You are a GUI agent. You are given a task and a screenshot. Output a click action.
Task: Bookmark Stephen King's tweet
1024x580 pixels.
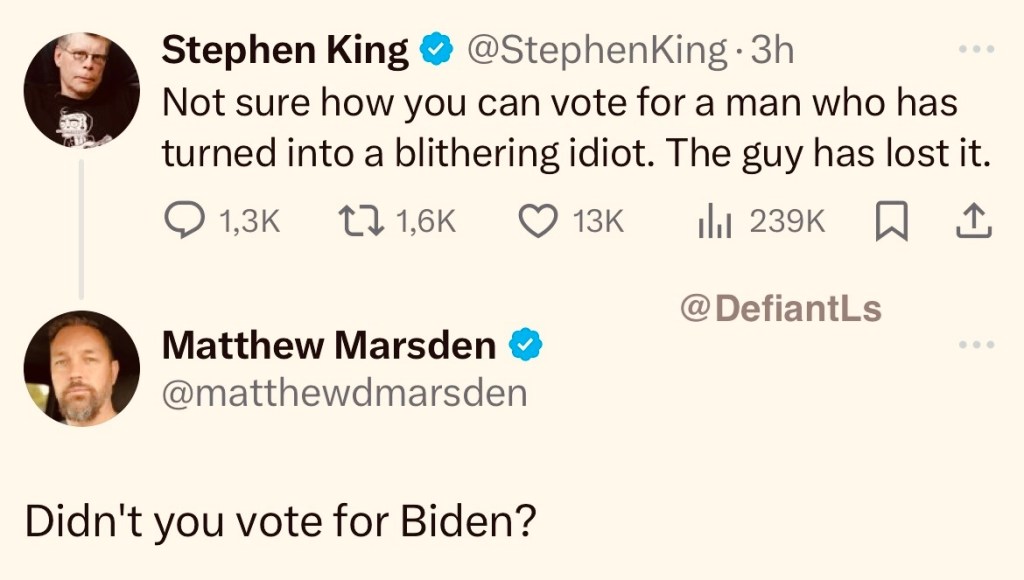pyautogui.click(x=889, y=222)
